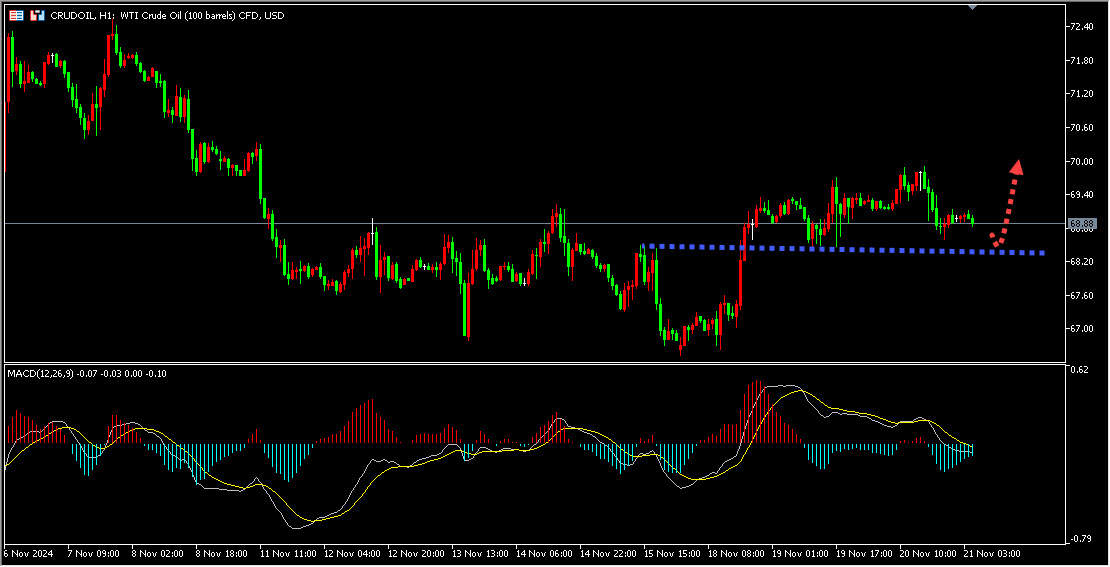The width and height of the screenshot is (1110, 567).
Task: Open the Depth of Market icon
Action: tap(37, 16)
